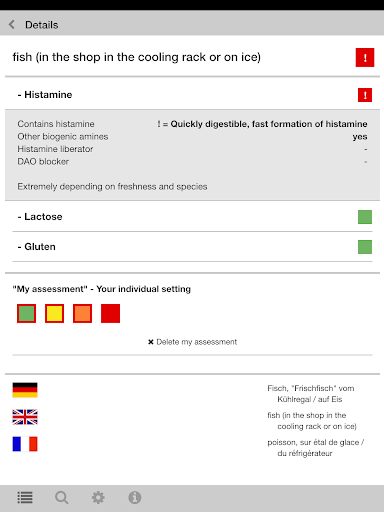This screenshot has width=384, height=512.
Task: Click the green Lactose rating square
Action: (x=365, y=217)
